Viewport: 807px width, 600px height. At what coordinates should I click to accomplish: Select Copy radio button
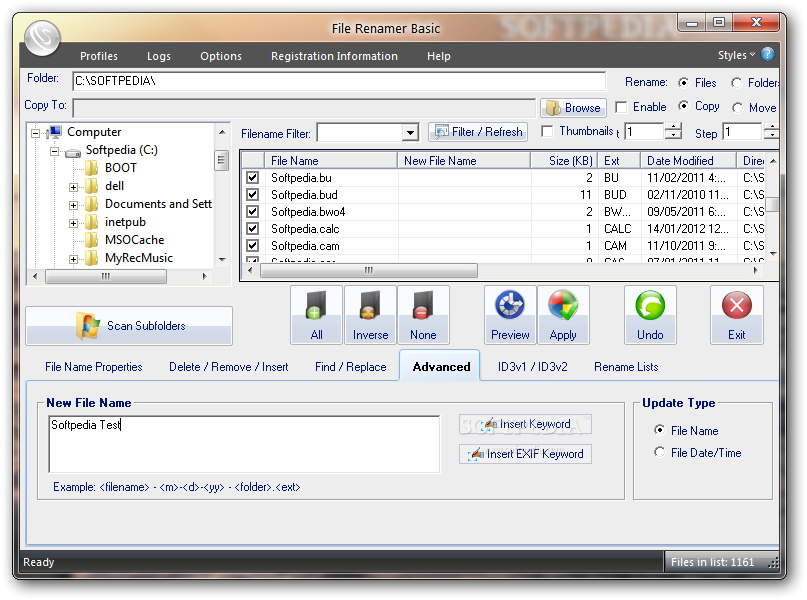pos(683,106)
